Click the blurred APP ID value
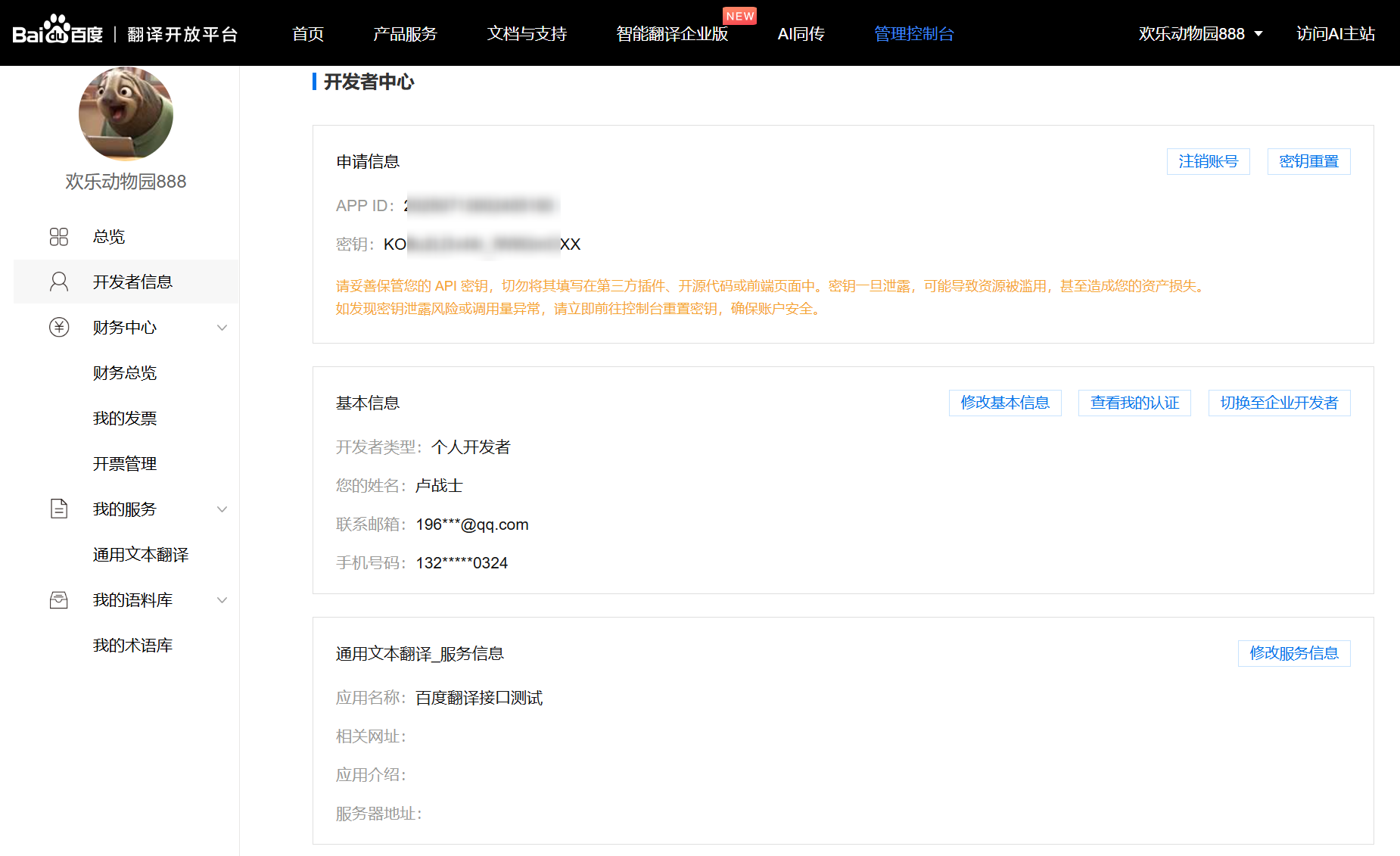This screenshot has width=1400, height=856. pyautogui.click(x=481, y=205)
